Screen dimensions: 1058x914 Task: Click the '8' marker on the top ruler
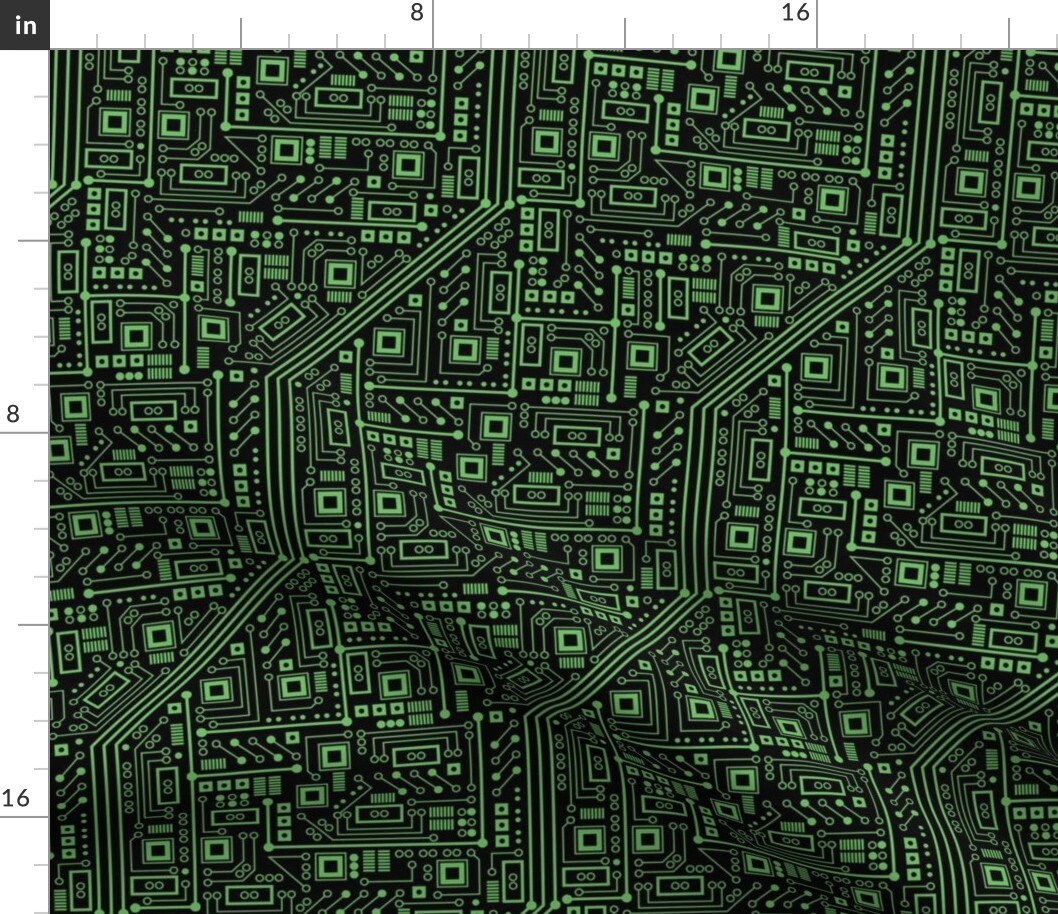(416, 14)
